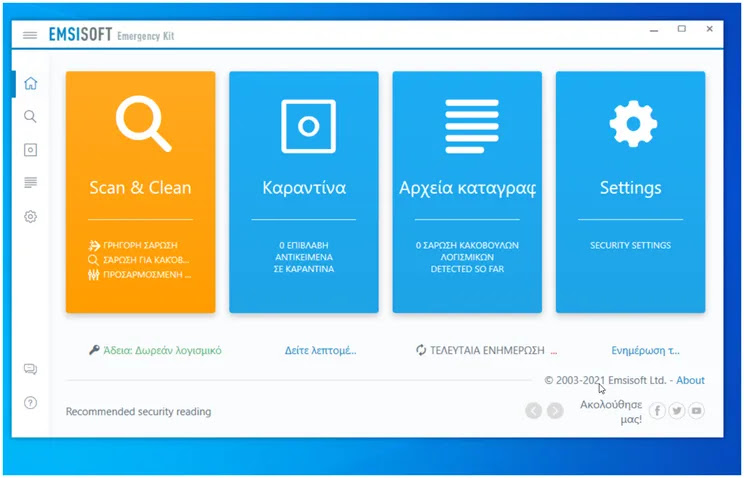The image size is (744, 478).
Task: Click the license key icon
Action: (94, 350)
